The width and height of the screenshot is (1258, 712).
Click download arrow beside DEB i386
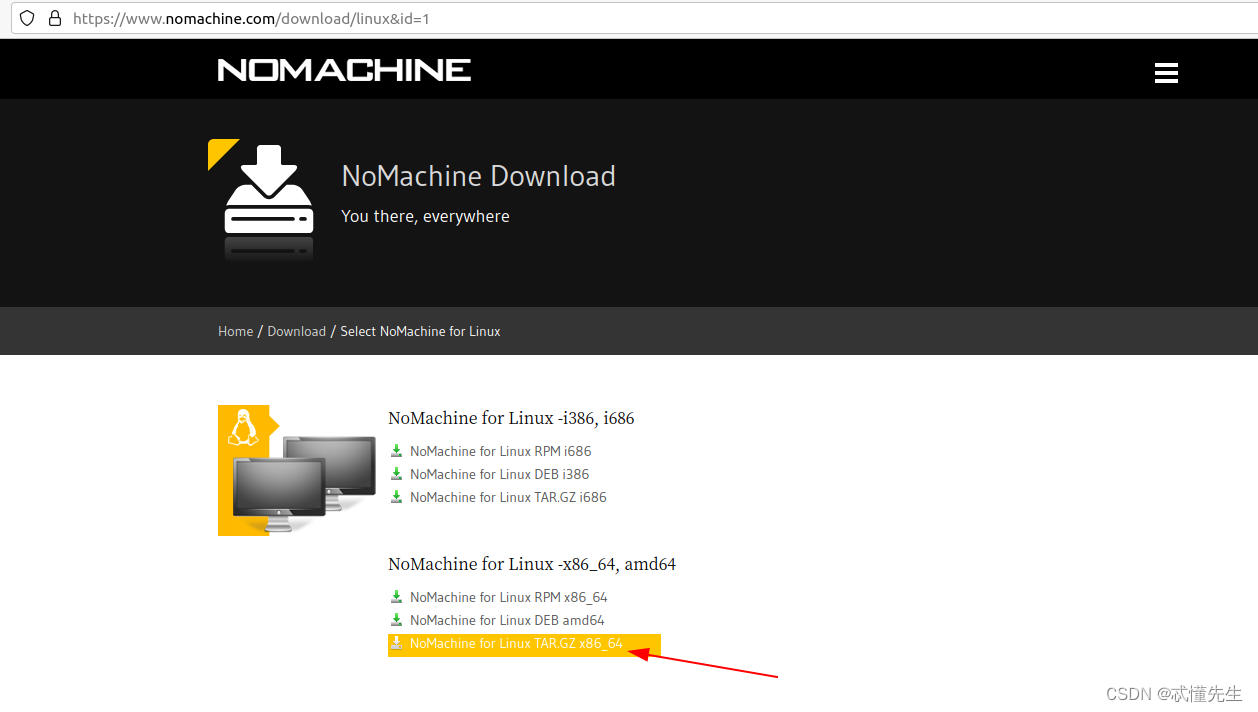click(x=396, y=474)
